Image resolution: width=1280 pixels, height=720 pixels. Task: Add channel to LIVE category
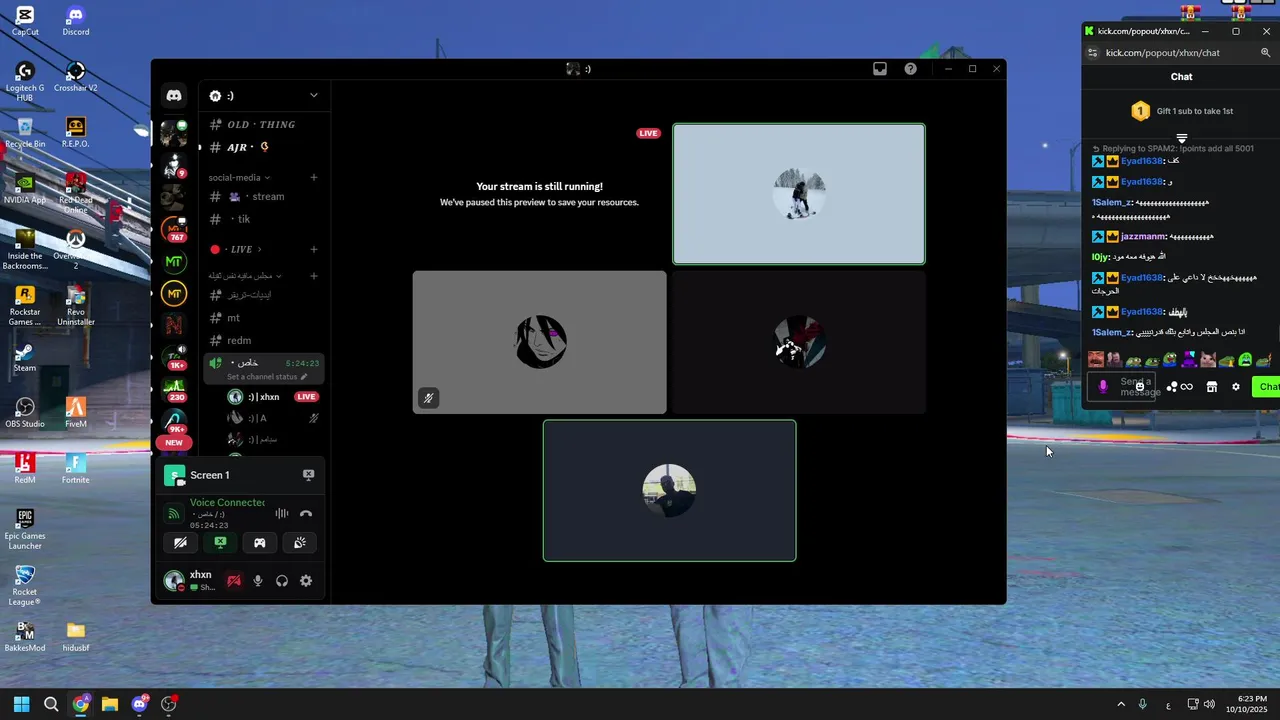(313, 249)
